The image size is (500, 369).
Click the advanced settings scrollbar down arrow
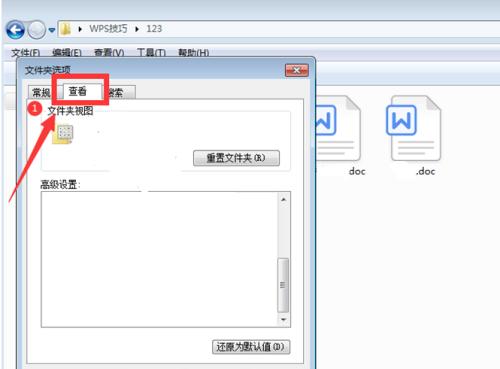283,319
